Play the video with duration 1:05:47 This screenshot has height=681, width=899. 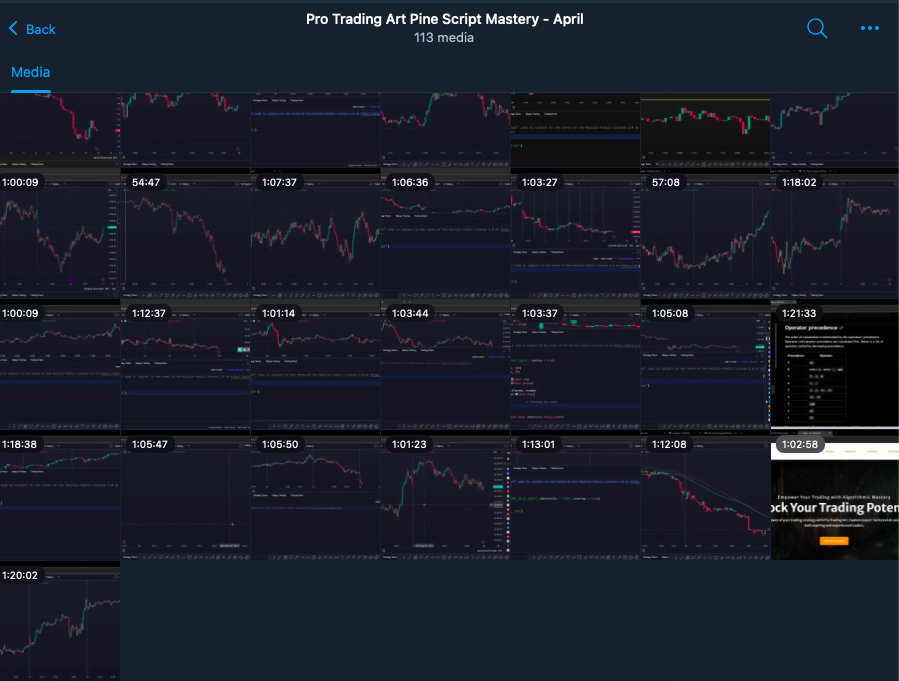(x=185, y=496)
